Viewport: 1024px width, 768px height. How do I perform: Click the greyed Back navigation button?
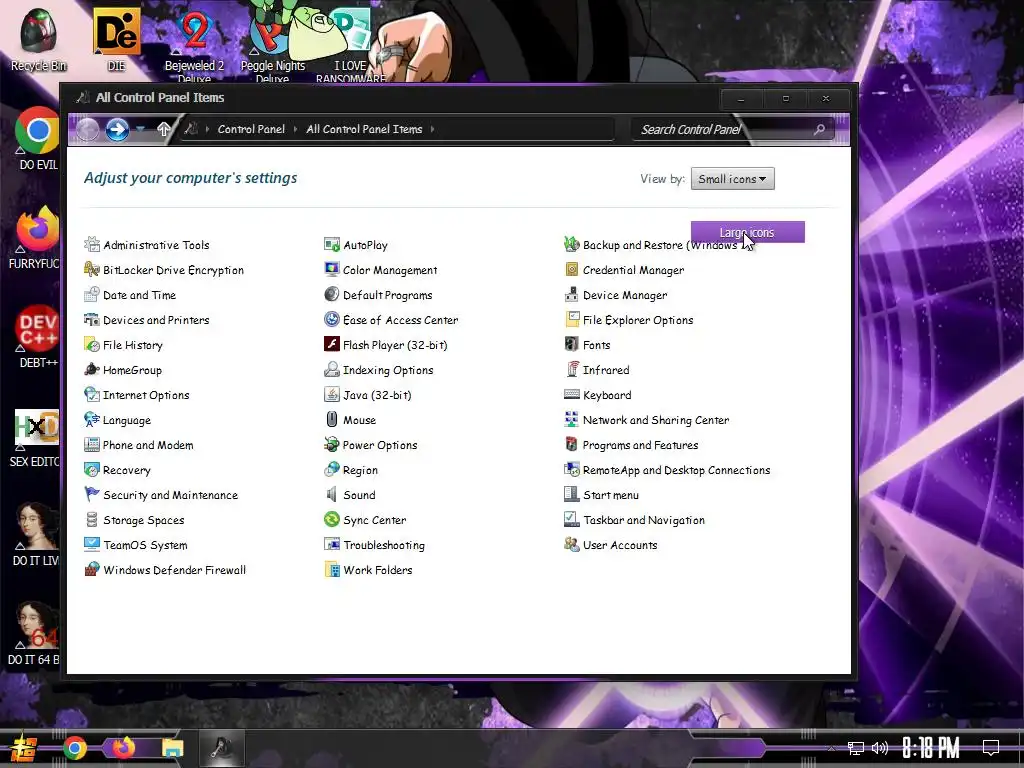click(x=88, y=129)
